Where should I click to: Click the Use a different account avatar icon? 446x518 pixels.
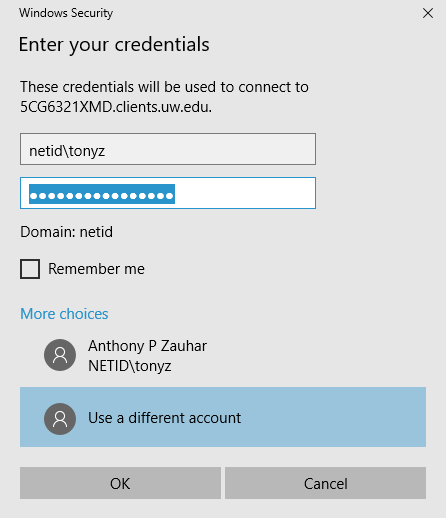click(x=60, y=419)
